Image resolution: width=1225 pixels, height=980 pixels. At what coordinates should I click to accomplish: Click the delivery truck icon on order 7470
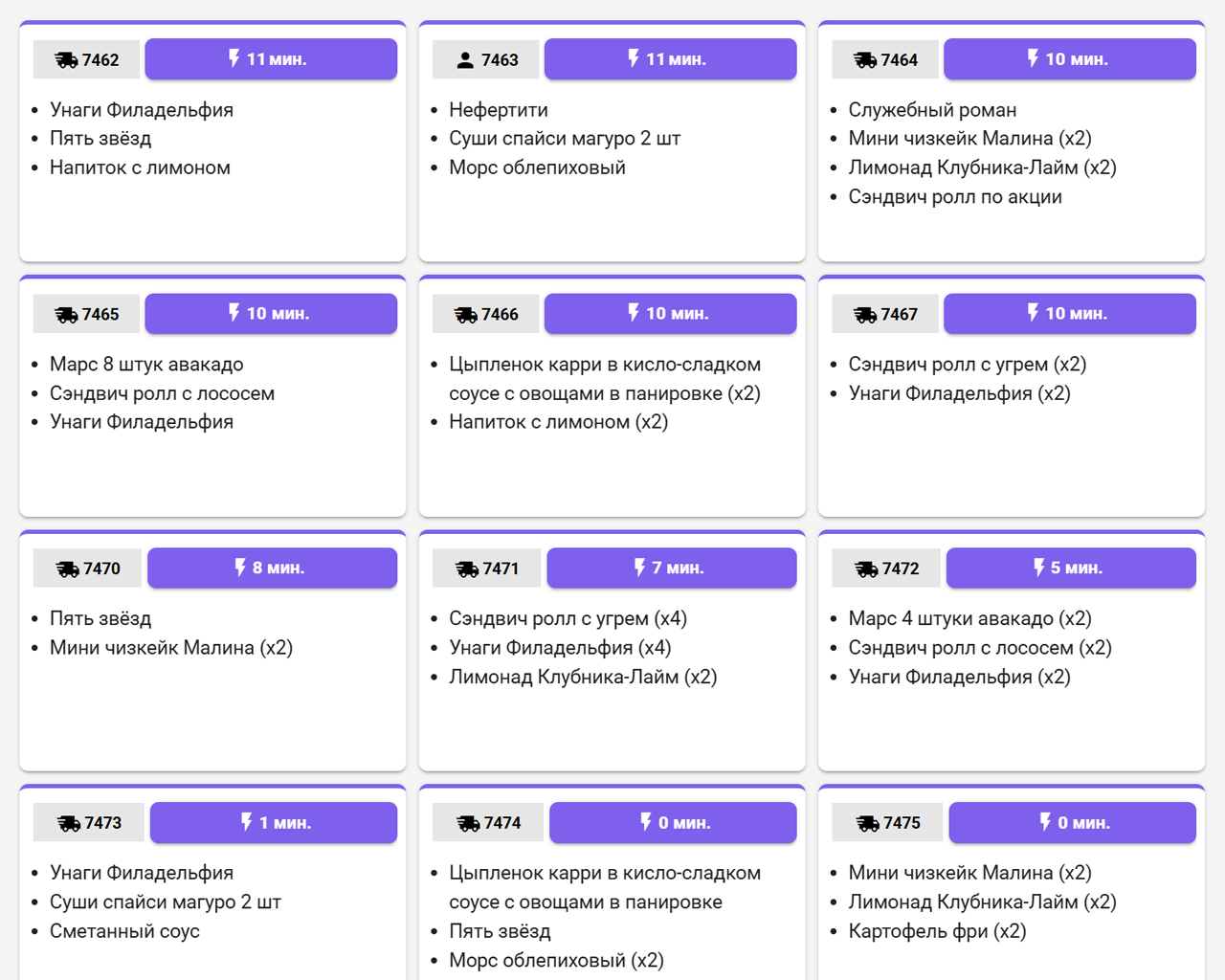pyautogui.click(x=68, y=569)
